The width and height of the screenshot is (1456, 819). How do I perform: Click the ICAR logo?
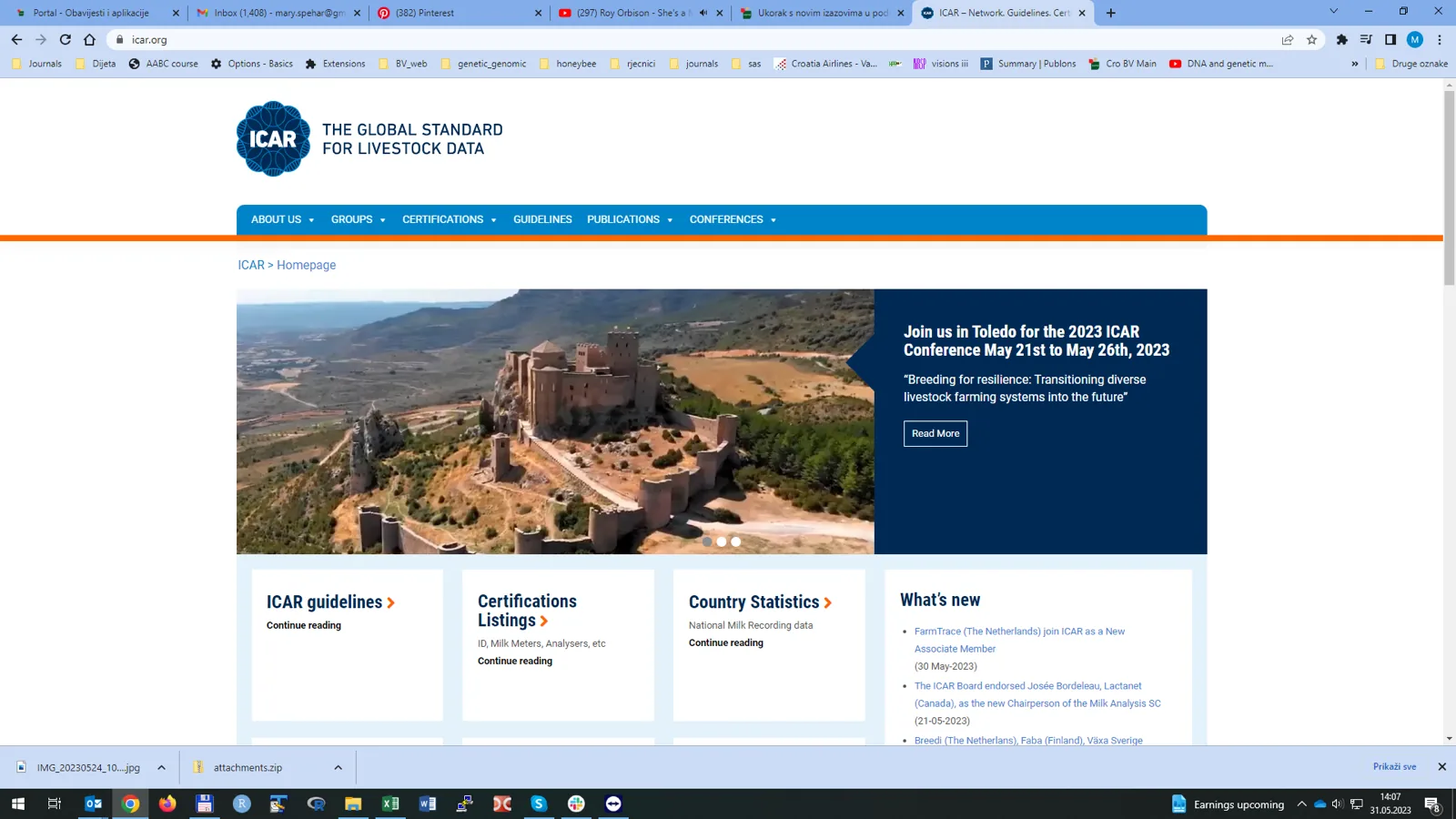(273, 138)
